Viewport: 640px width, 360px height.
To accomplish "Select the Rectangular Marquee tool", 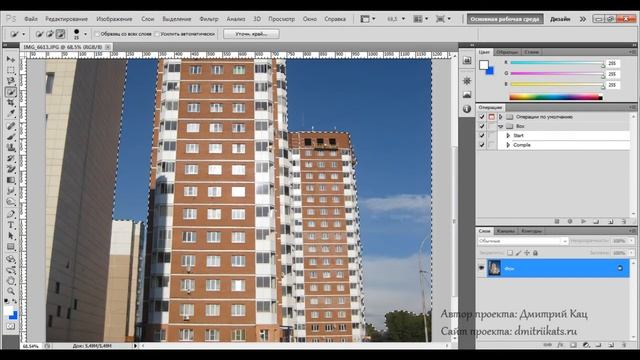I will click(11, 70).
